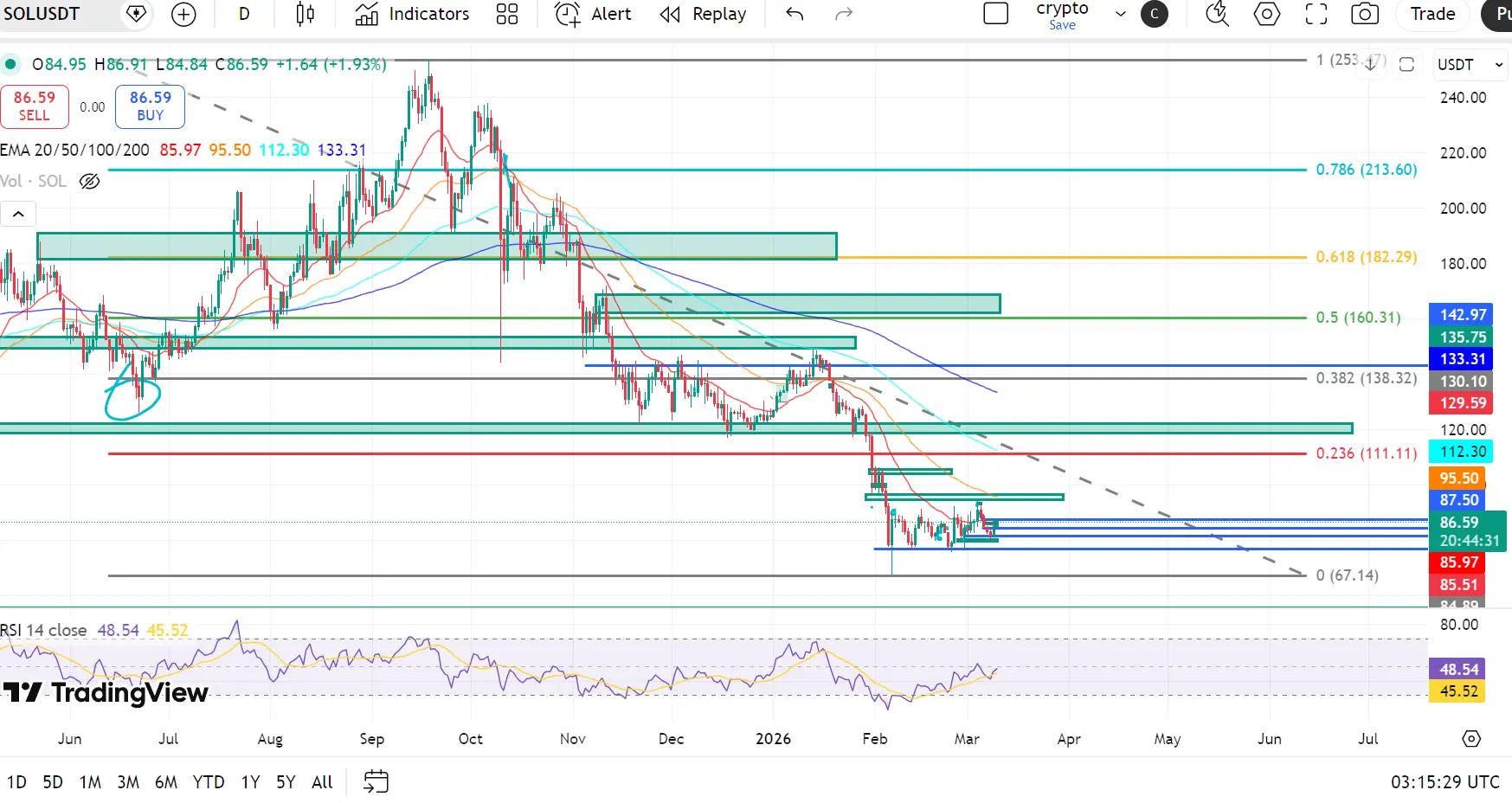Open the Indicators dialog
1512x803 pixels.
point(413,14)
